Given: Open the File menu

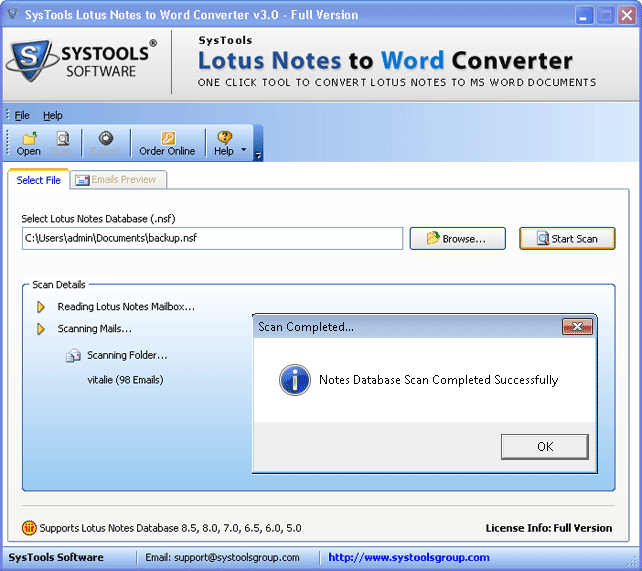Looking at the screenshot, I should coord(22,115).
